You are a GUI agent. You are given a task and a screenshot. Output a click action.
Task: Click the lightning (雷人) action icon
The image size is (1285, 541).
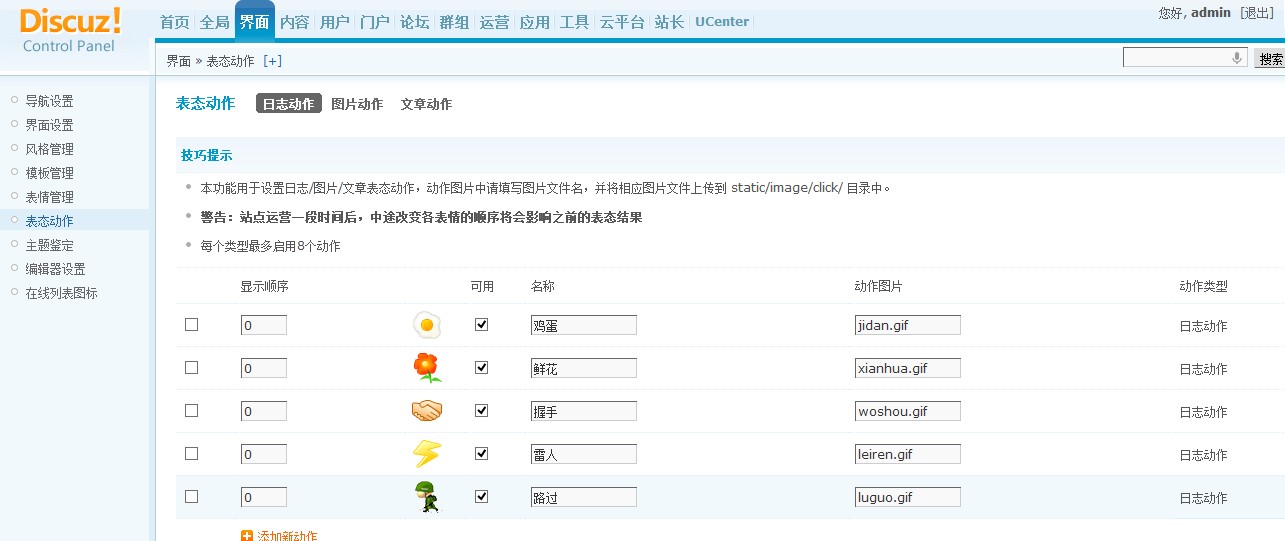coord(427,454)
